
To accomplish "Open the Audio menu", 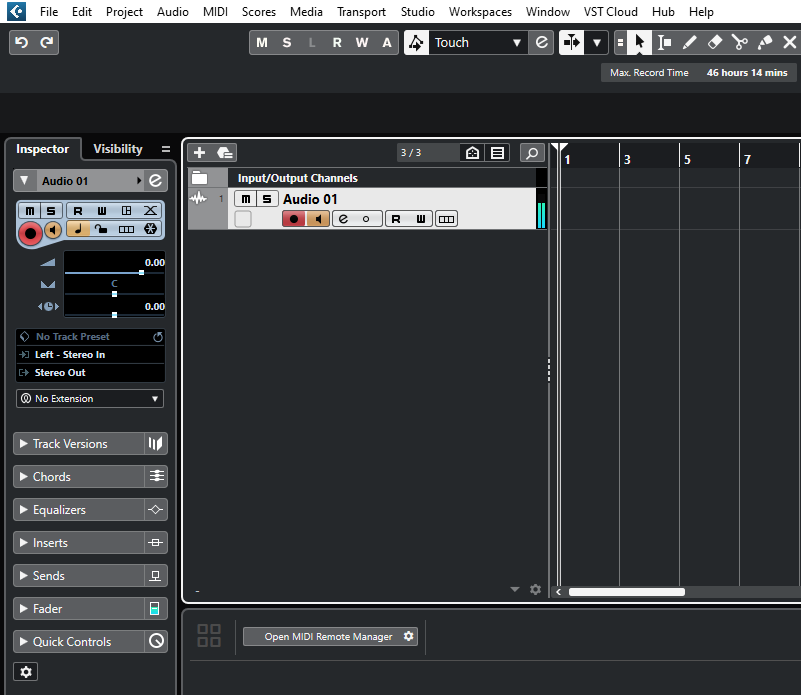I will coord(173,12).
